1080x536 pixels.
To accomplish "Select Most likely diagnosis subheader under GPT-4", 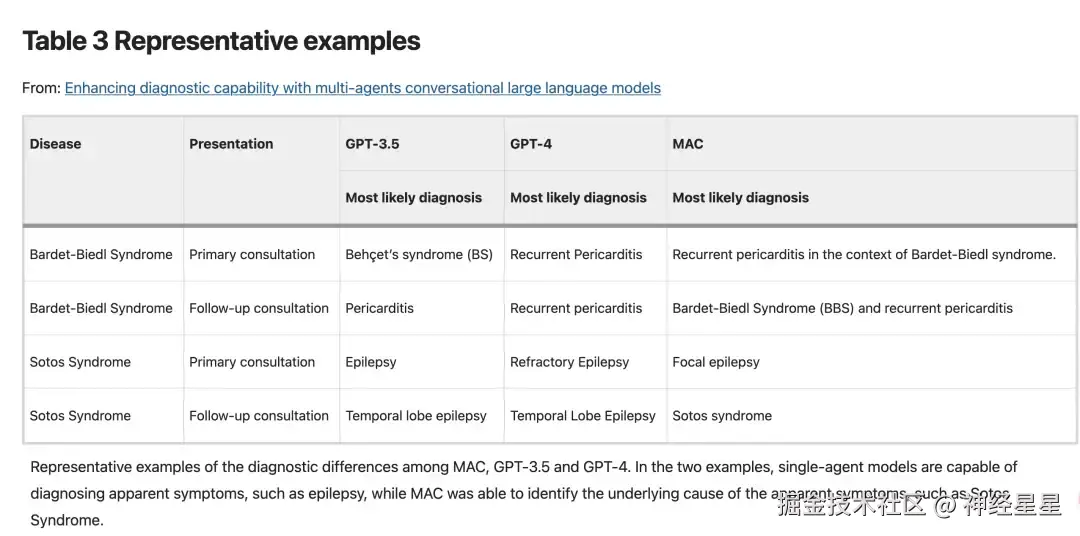I will click(578, 198).
